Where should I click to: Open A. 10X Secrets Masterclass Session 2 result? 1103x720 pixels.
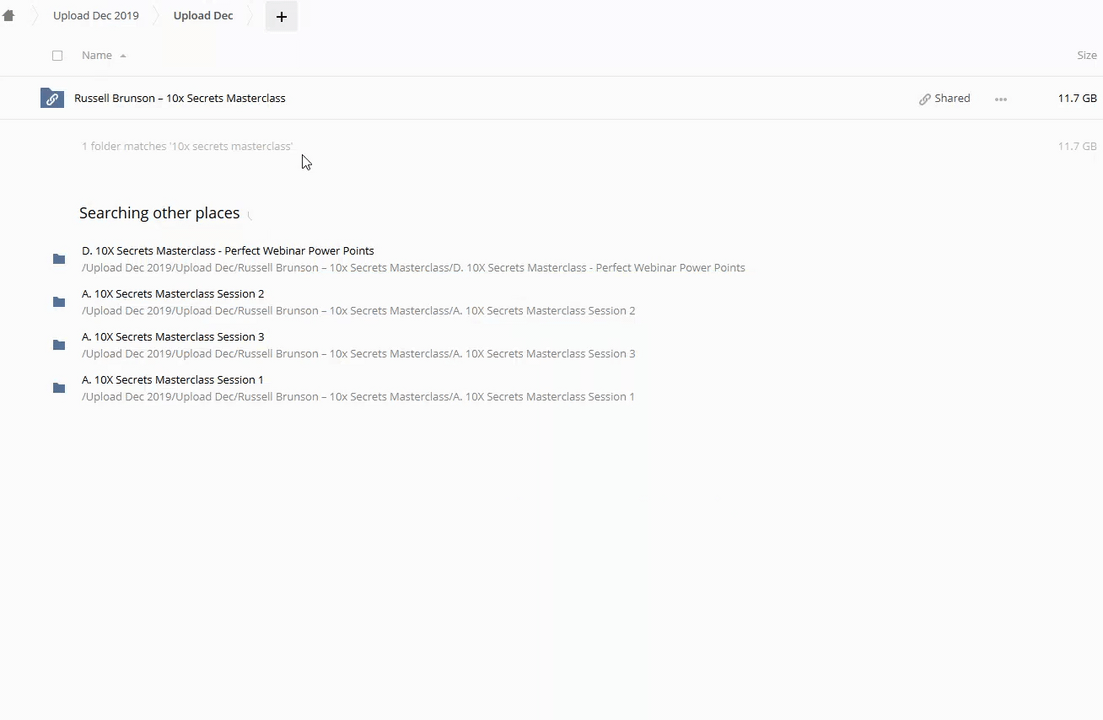pyautogui.click(x=173, y=294)
